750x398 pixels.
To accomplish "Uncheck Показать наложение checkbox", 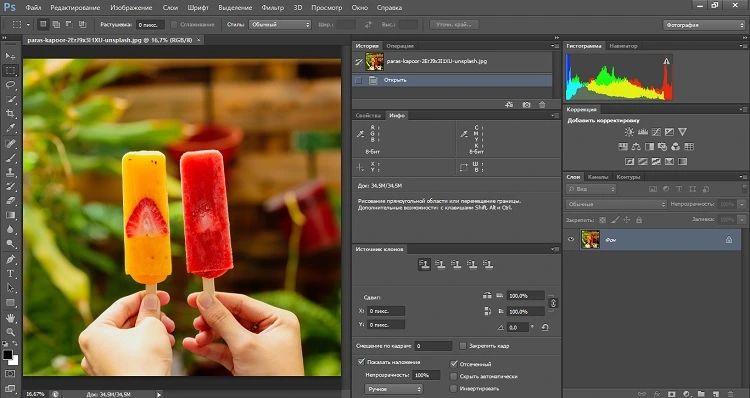I will 361,362.
